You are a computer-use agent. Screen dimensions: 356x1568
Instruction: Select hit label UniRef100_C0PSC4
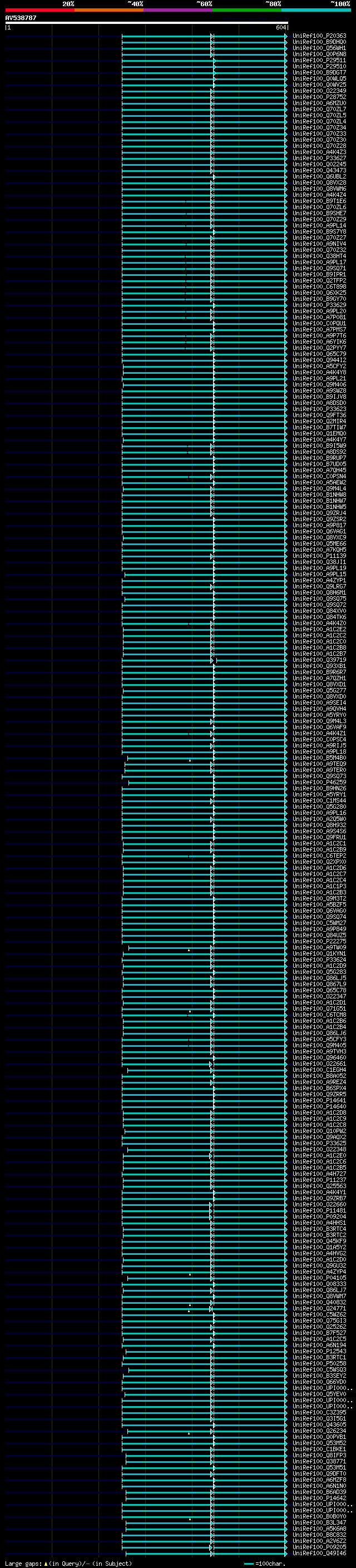[319, 740]
